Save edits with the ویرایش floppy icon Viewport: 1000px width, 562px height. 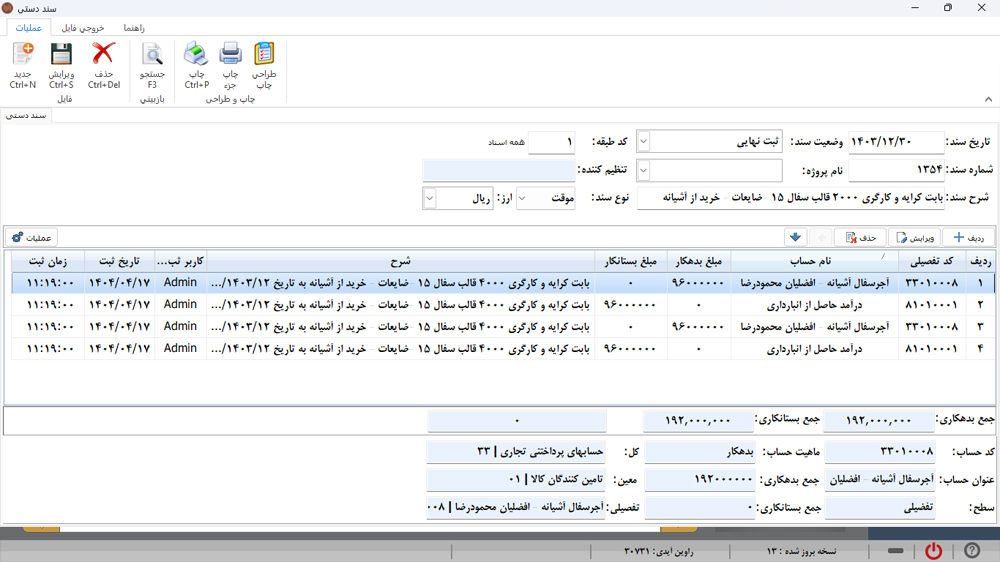(x=61, y=55)
